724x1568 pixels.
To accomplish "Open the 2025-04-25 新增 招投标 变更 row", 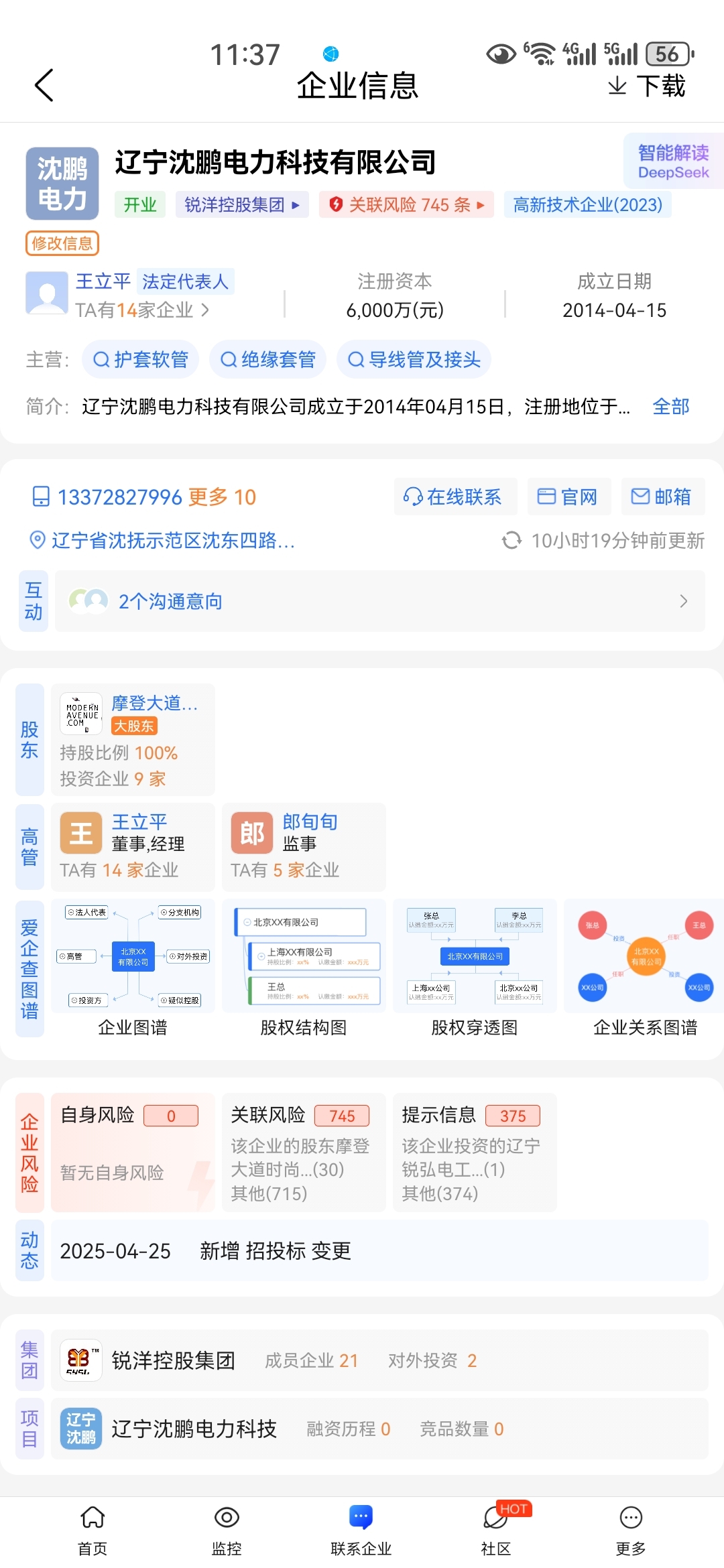I will click(379, 1250).
